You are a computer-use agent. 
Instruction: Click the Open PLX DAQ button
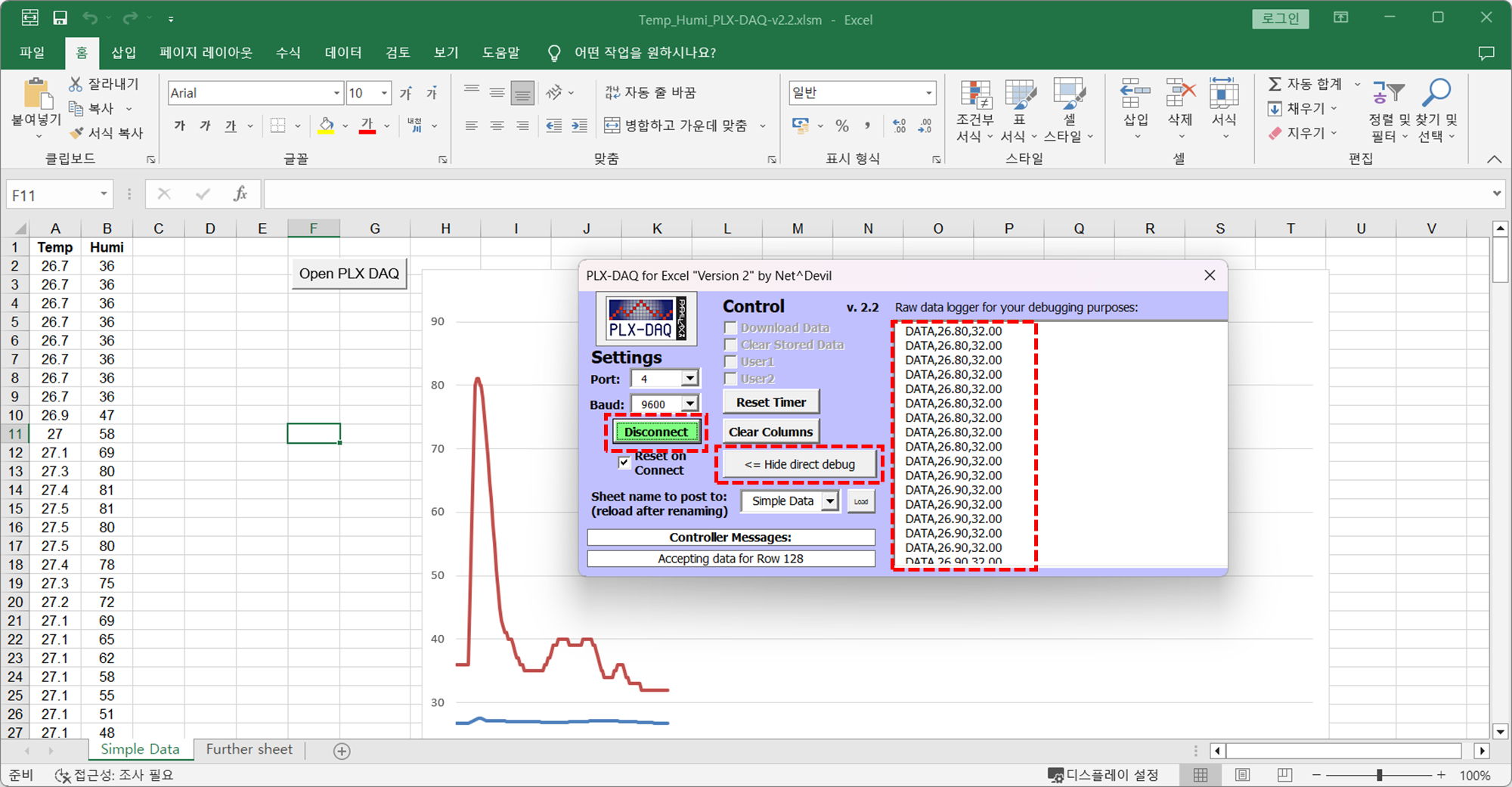coord(349,274)
